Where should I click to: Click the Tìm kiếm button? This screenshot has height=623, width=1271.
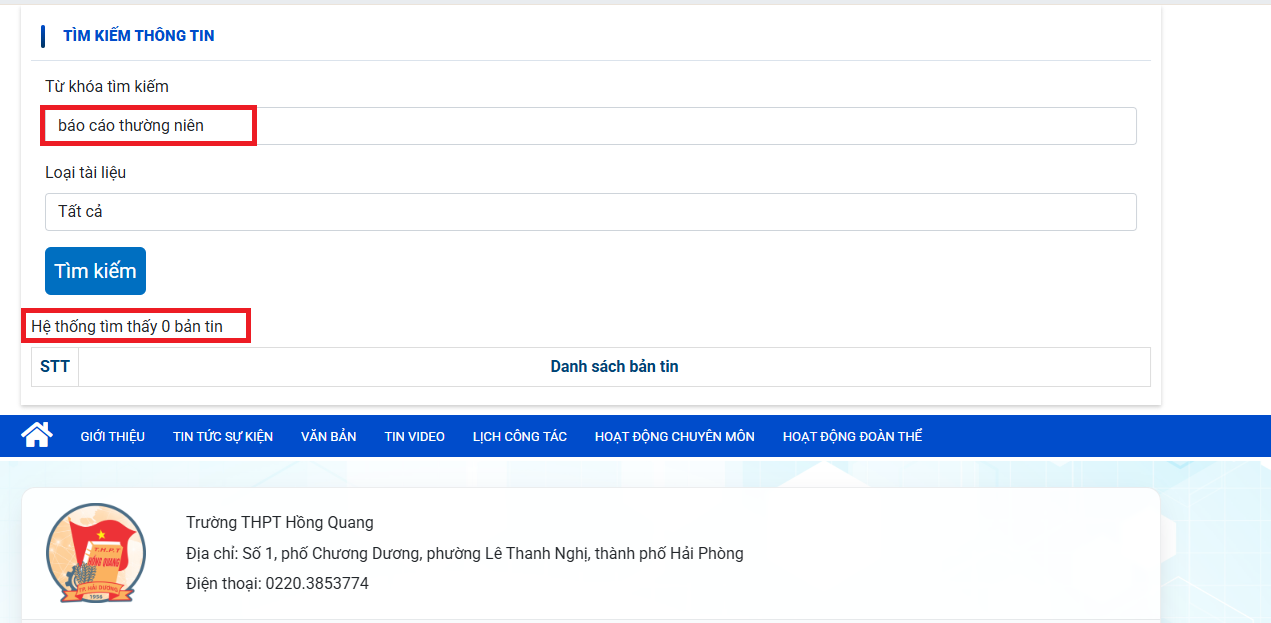(x=95, y=271)
